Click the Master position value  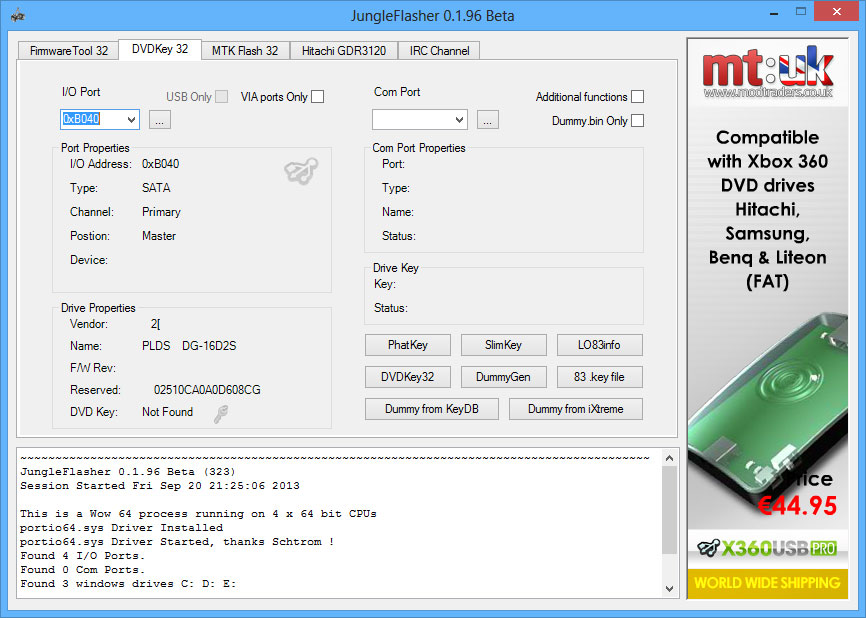(x=159, y=236)
